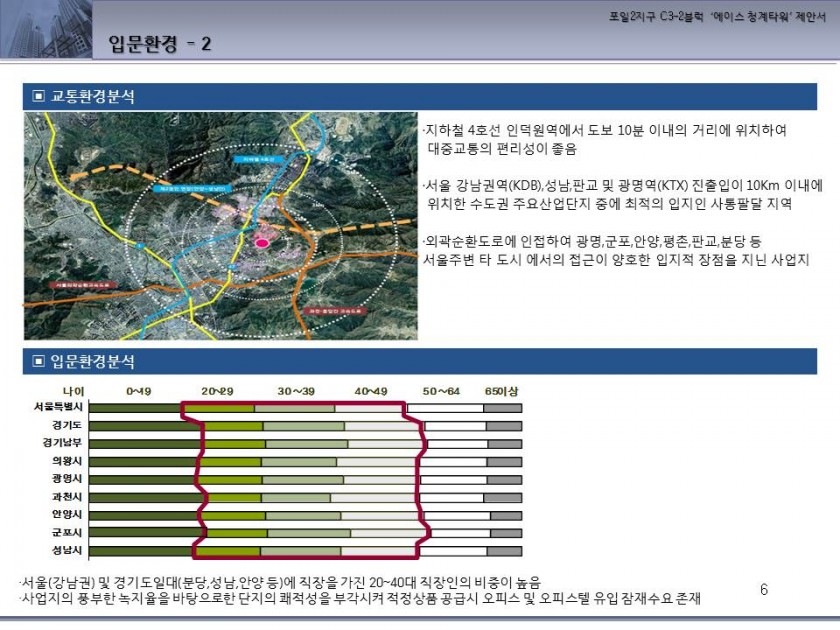The width and height of the screenshot is (840, 630).
Task: Click the gray 65이상 bar for 과천시
Action: pos(503,497)
